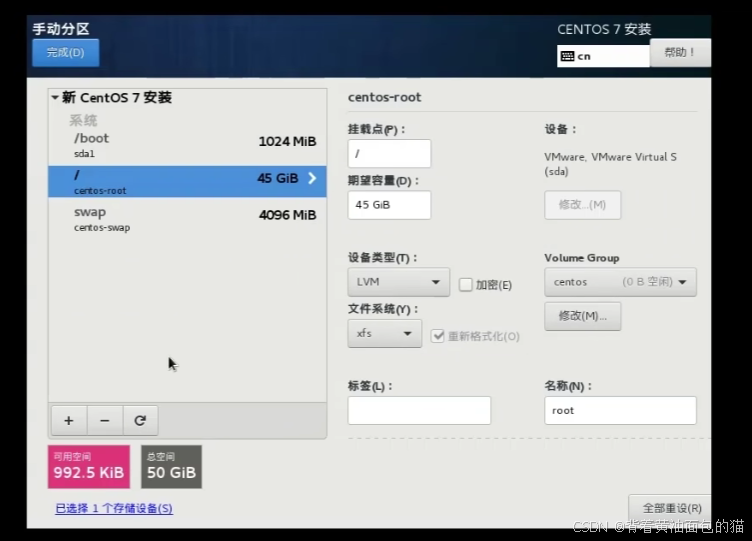
Task: Click the cn keyboard layout indicator
Action: click(x=603, y=56)
